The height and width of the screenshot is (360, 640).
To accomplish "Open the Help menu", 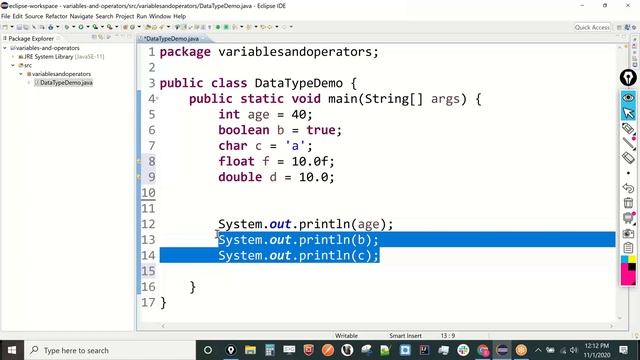I will tap(180, 16).
